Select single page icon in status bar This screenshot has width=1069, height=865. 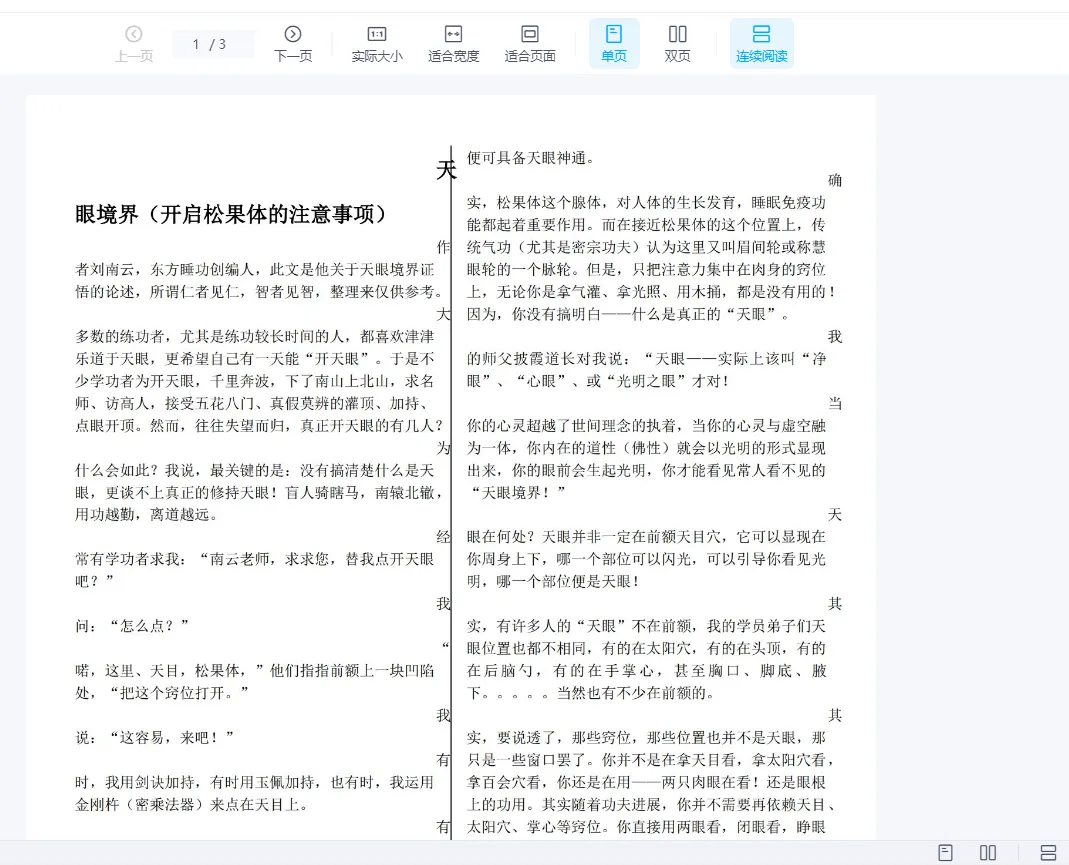coord(945,853)
